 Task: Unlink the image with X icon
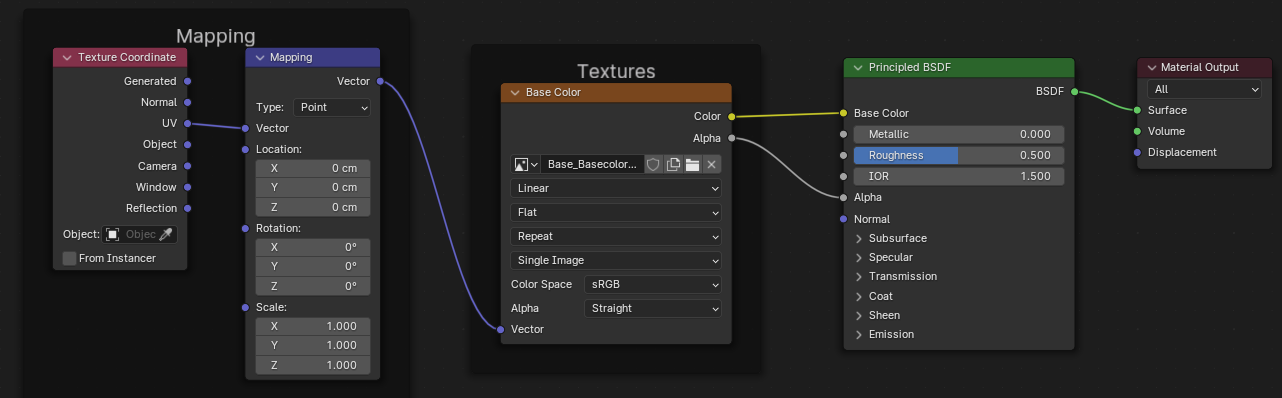(x=712, y=164)
